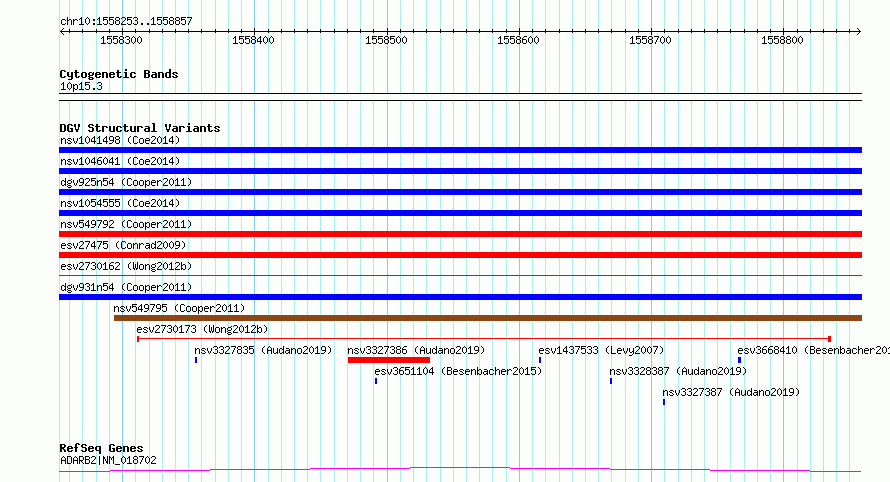Click ruler position 1558800
Screen dimensions: 890x482
pos(782,40)
